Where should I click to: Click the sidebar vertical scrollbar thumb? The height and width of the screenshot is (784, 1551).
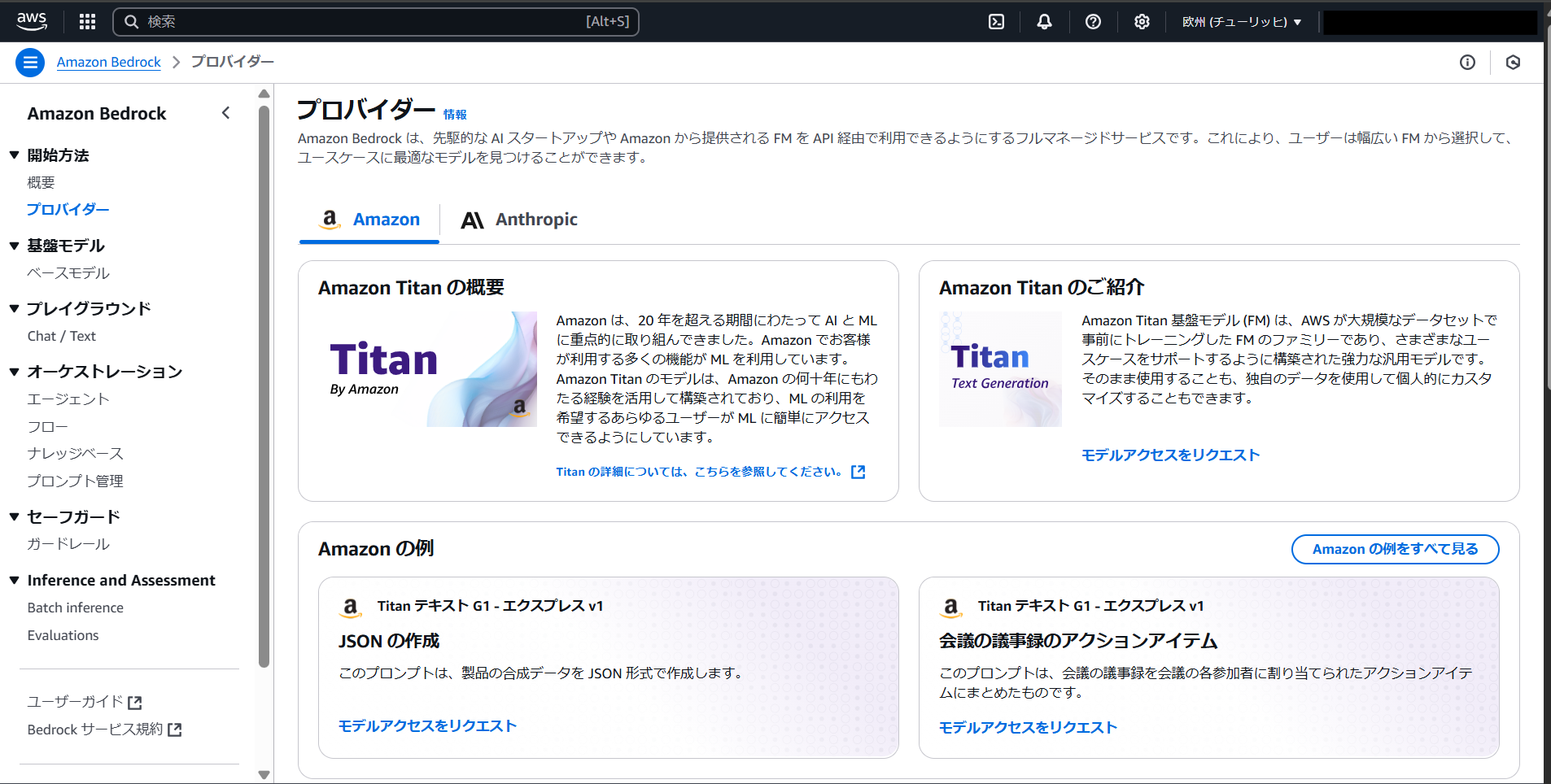click(264, 386)
